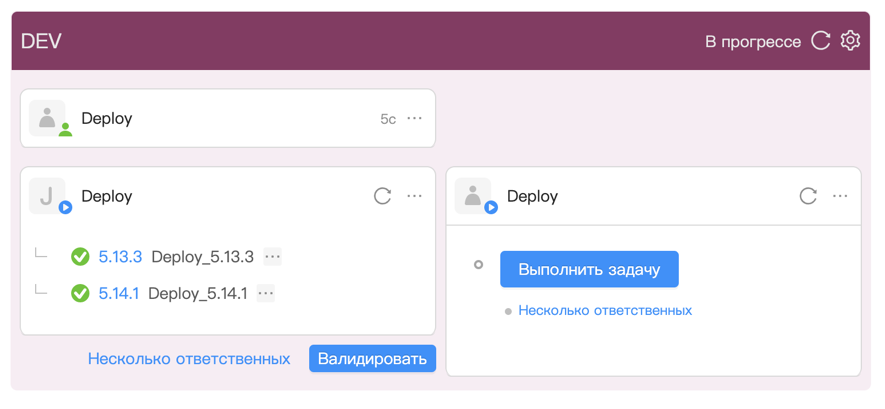Open more options on J Deploy card
The image size is (885, 409).
[415, 196]
